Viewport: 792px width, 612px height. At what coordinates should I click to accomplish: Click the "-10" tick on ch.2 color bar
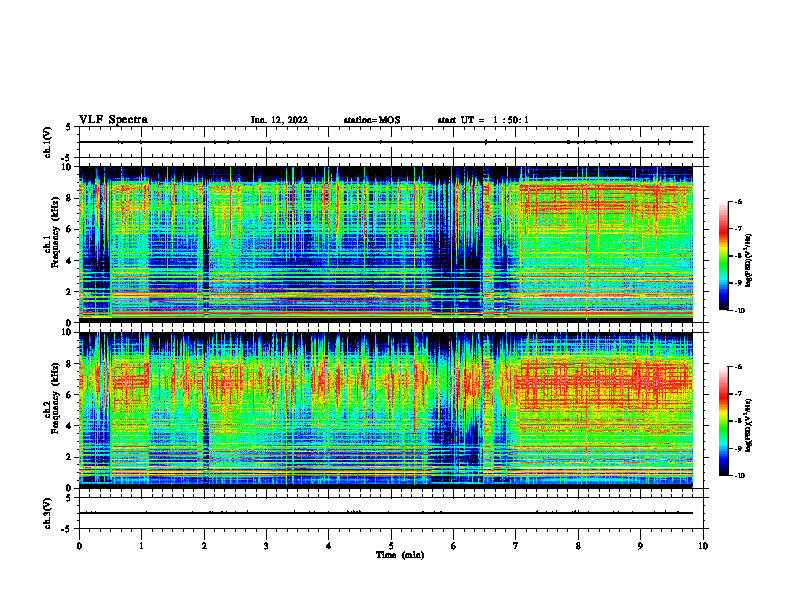739,476
